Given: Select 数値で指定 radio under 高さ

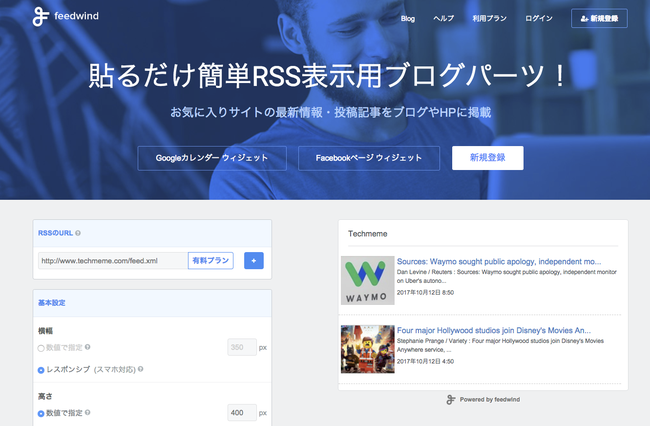Looking at the screenshot, I should [x=41, y=414].
